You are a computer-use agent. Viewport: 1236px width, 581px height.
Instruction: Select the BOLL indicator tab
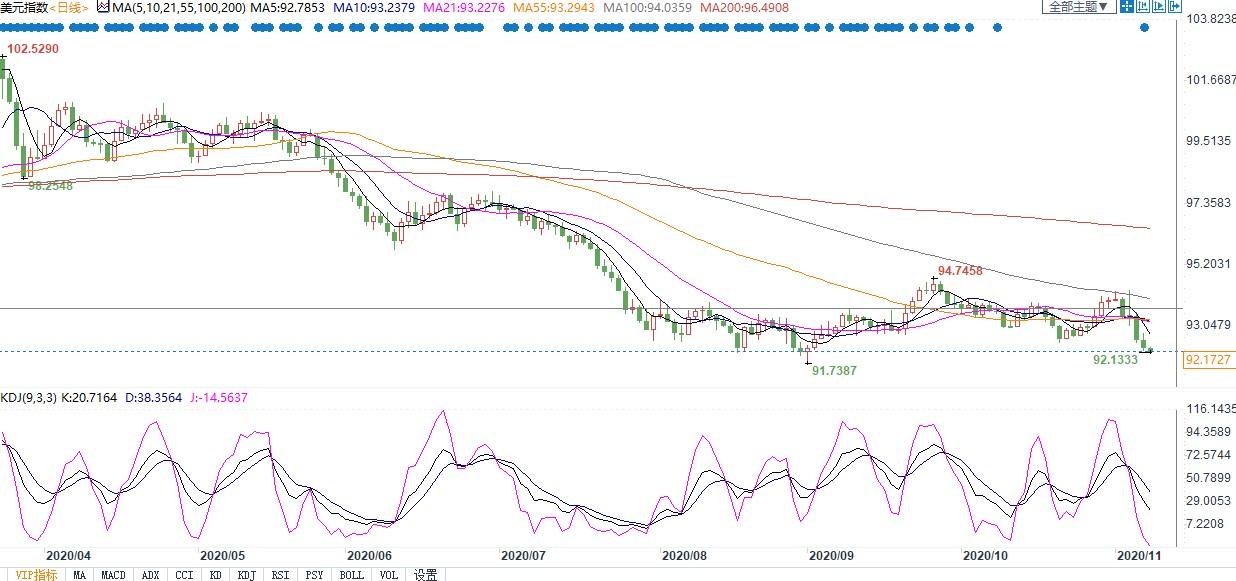pyautogui.click(x=351, y=574)
